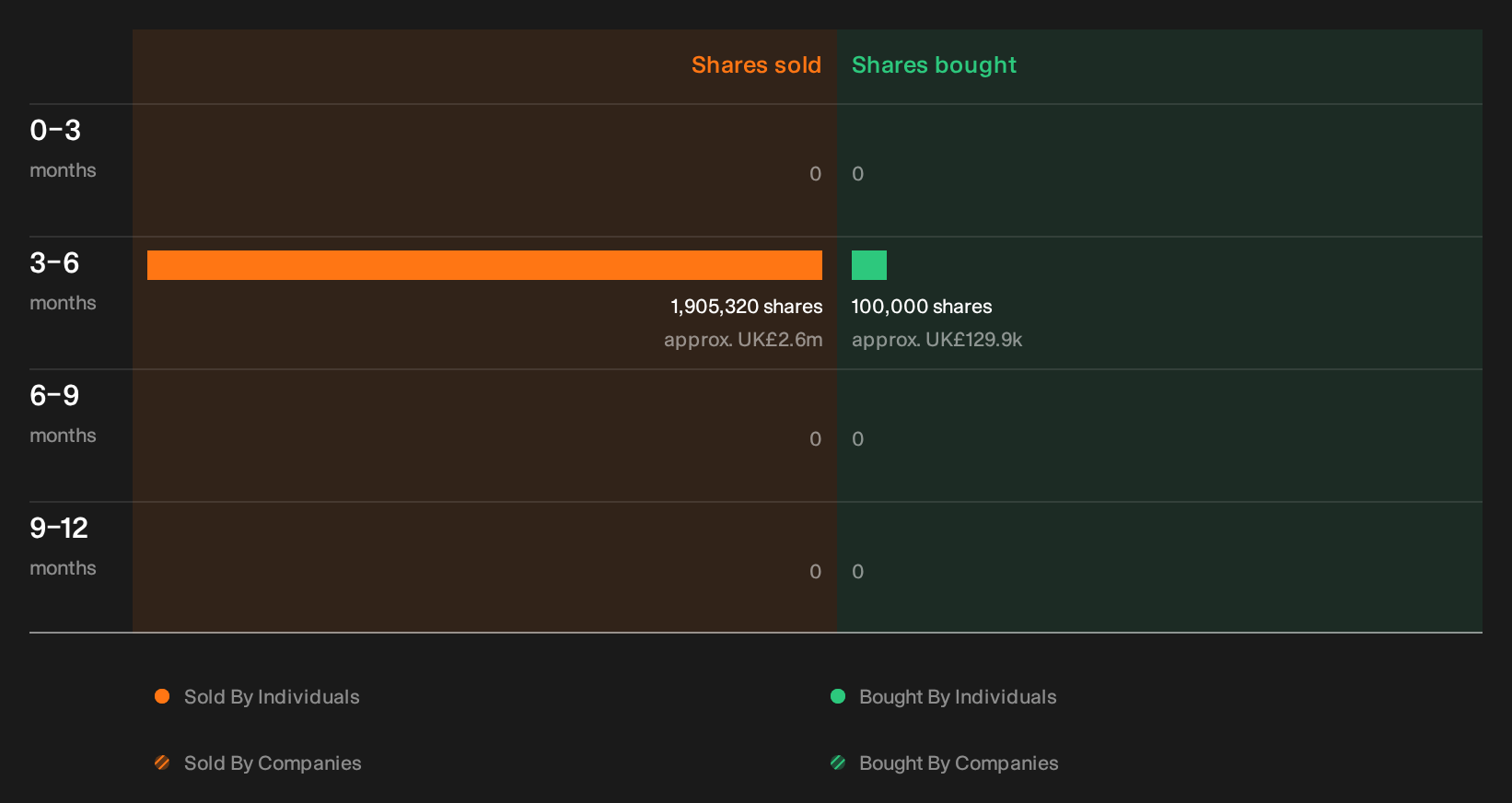Screen dimensions: 1512x803
Task: Click the striped Sold By Companies legend icon
Action: point(162,762)
